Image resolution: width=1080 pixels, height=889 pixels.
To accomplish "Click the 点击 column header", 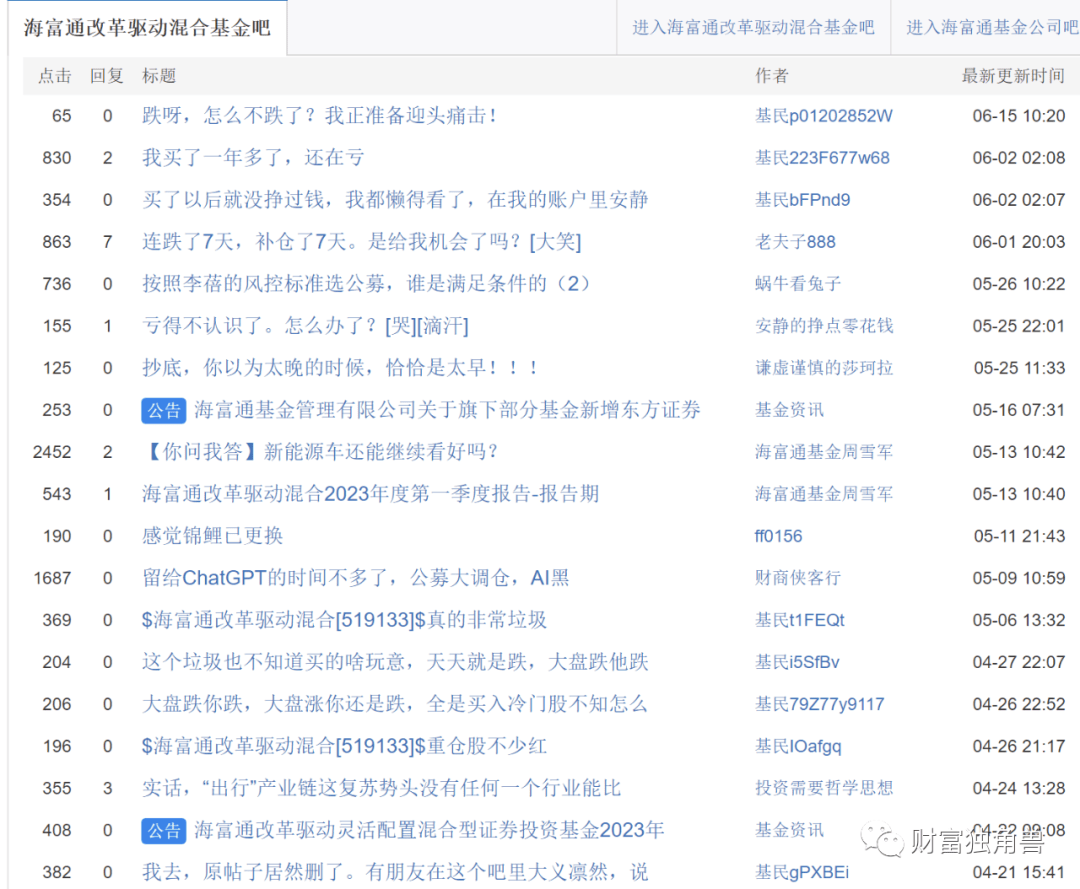I will pyautogui.click(x=55, y=76).
